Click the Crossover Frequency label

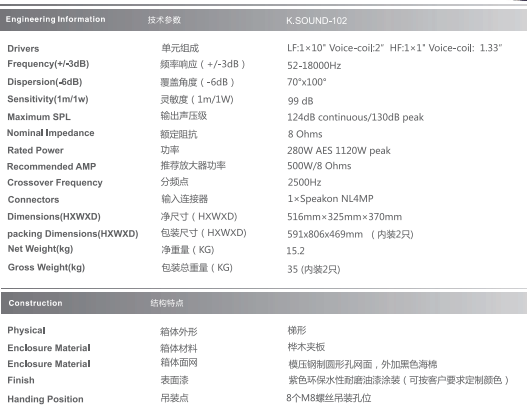pos(55,183)
